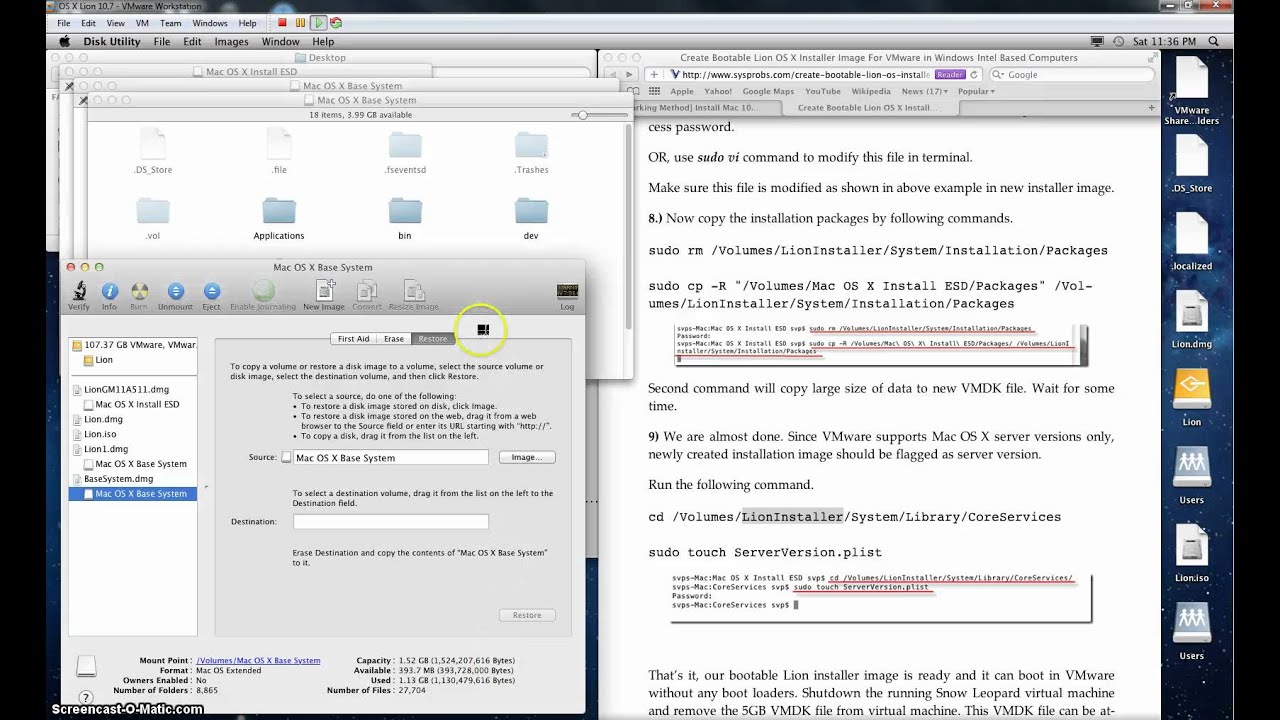Click Spotlight magnifier in the menu bar
1280x720 pixels.
point(1214,42)
